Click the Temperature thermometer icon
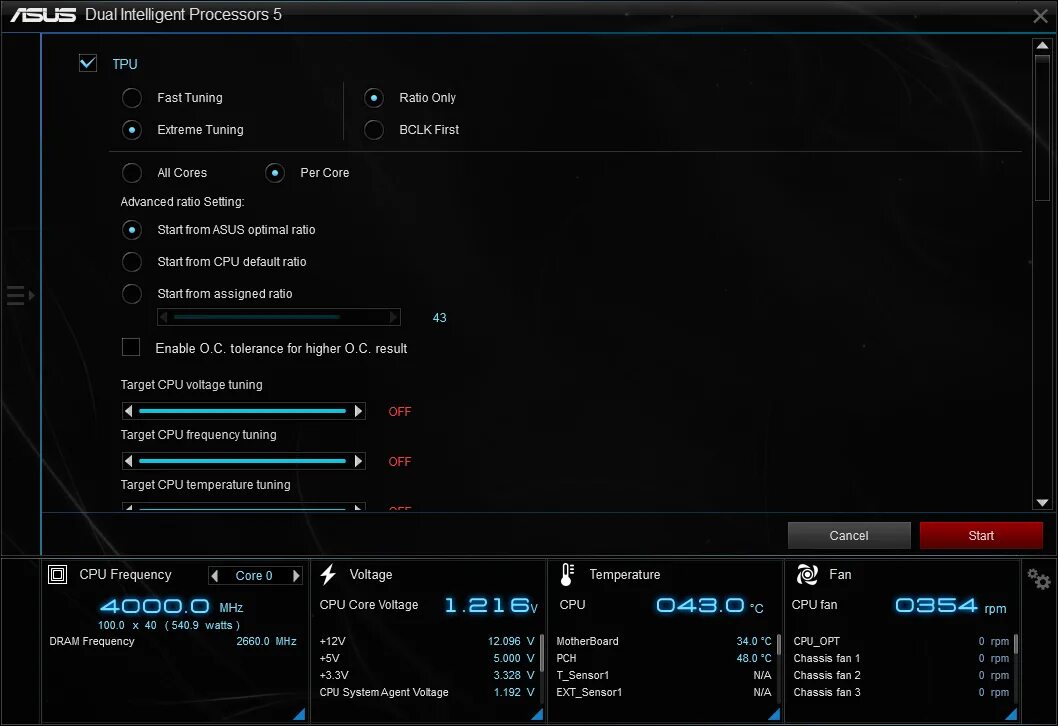 (567, 574)
